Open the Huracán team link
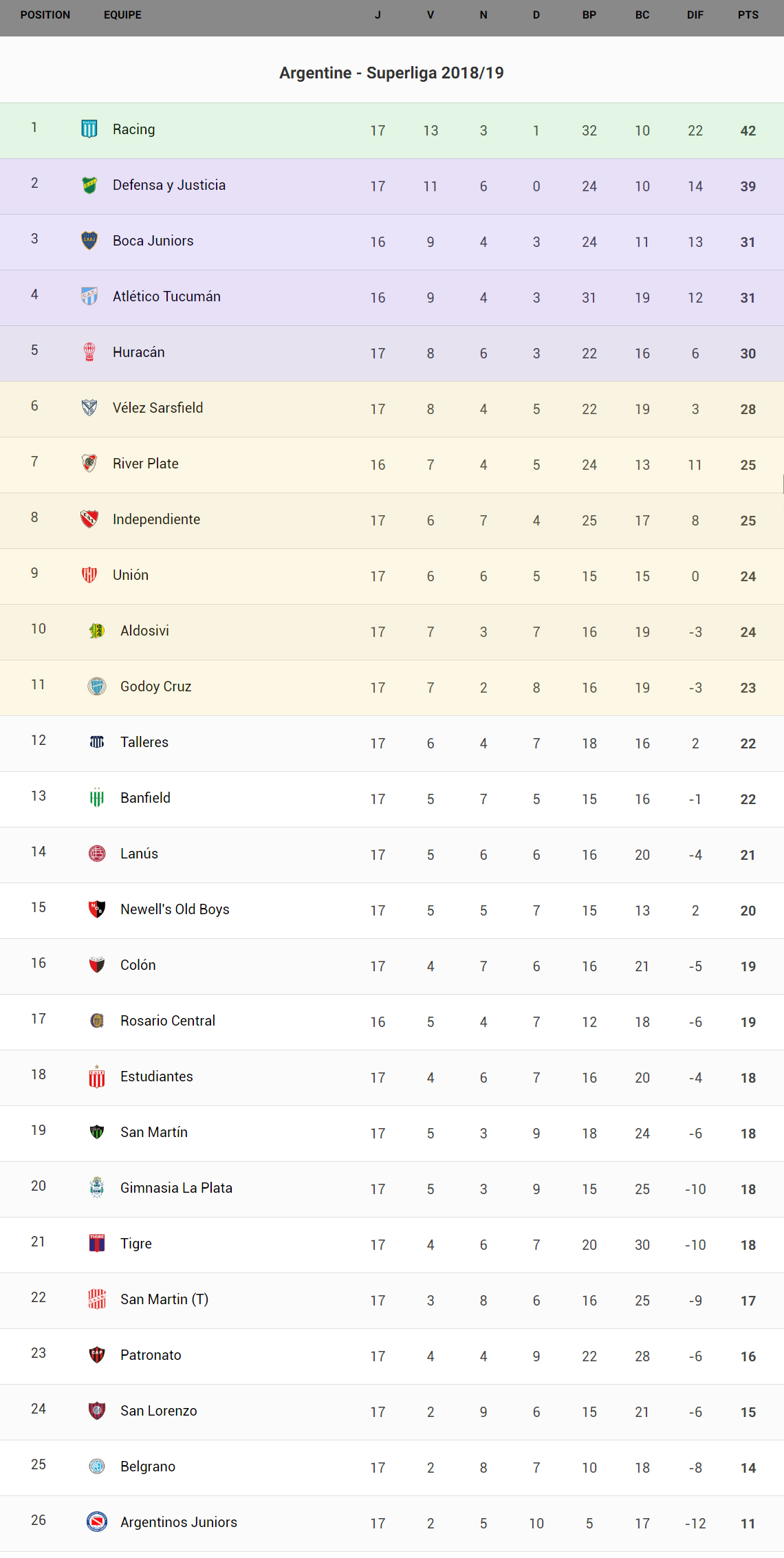Viewport: 784px width, 1558px height. (139, 352)
